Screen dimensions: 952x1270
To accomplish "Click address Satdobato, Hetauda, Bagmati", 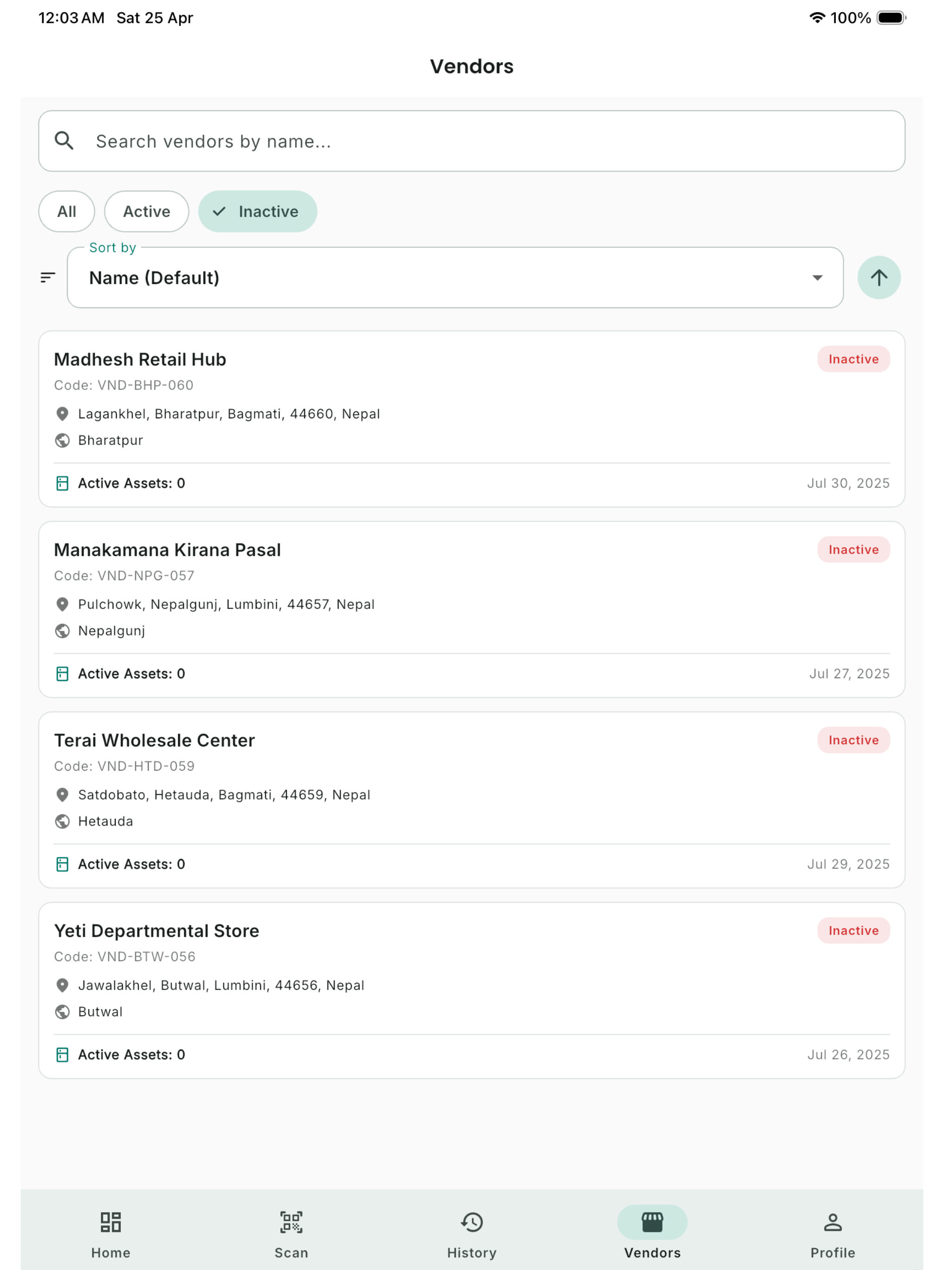I will 224,794.
